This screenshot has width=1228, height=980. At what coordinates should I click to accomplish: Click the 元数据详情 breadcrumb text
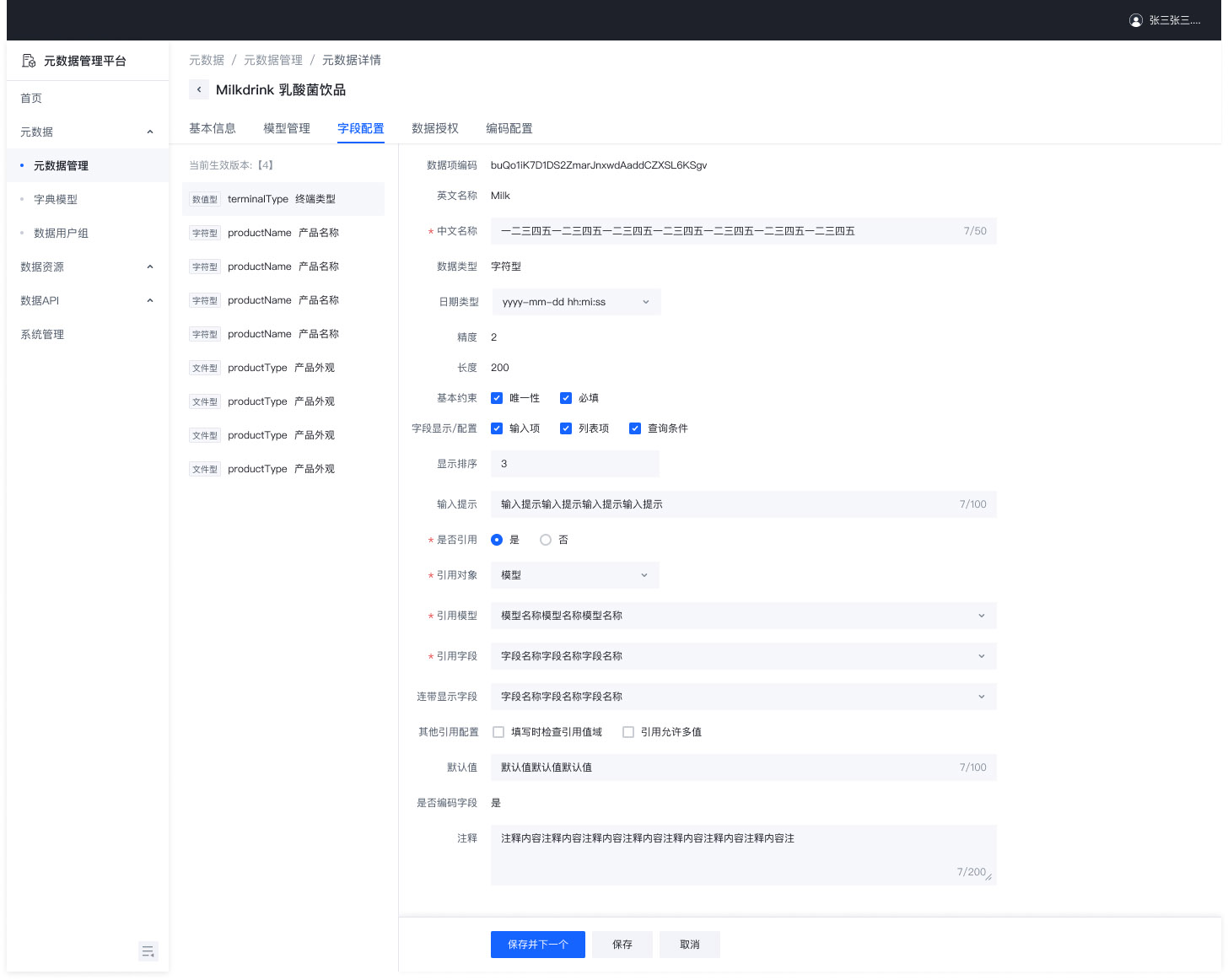pyautogui.click(x=352, y=60)
